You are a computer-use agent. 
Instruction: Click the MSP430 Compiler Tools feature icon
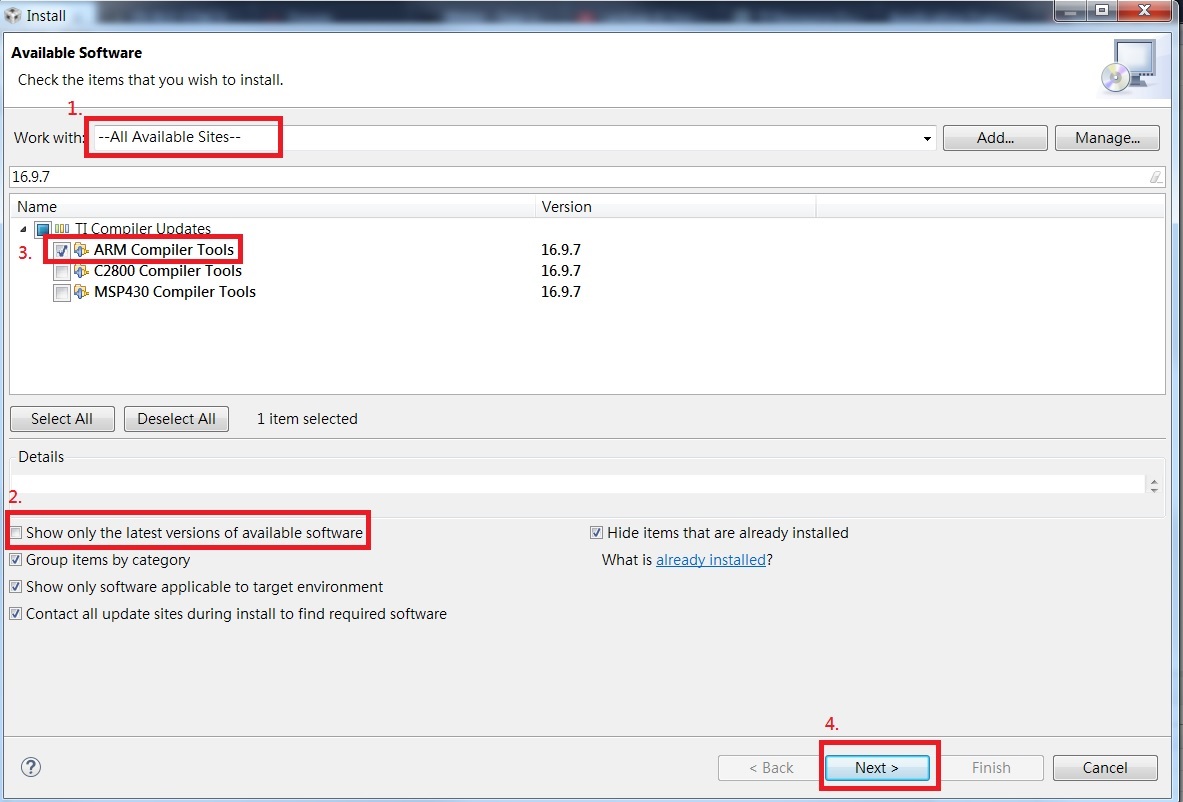tap(81, 293)
